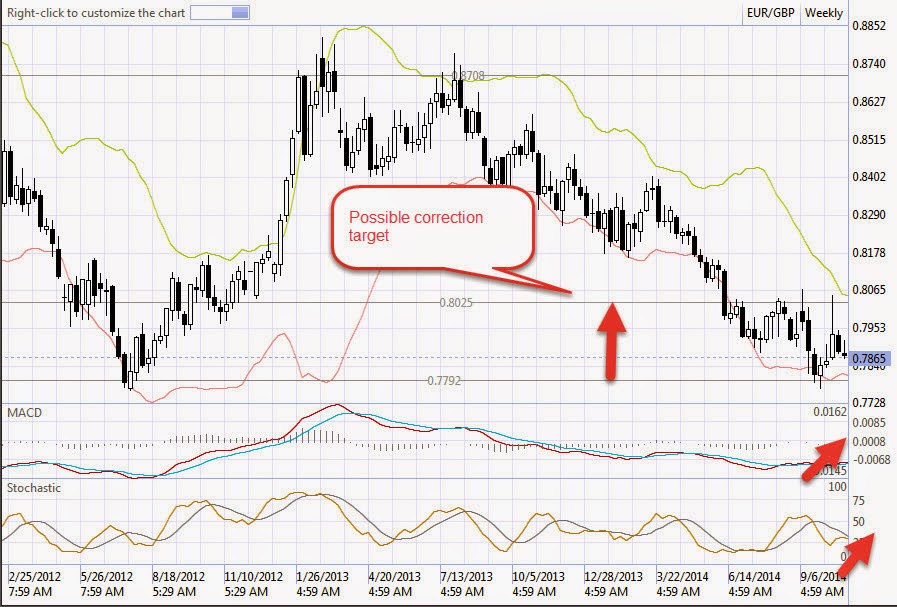Click the 8/18/2012 date axis label
The width and height of the screenshot is (897, 607).
[178, 576]
